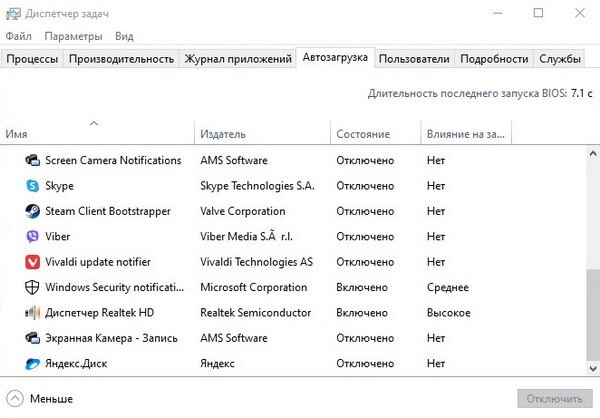Click Отключено status in the Skype row
This screenshot has width=600, height=418.
pos(365,186)
